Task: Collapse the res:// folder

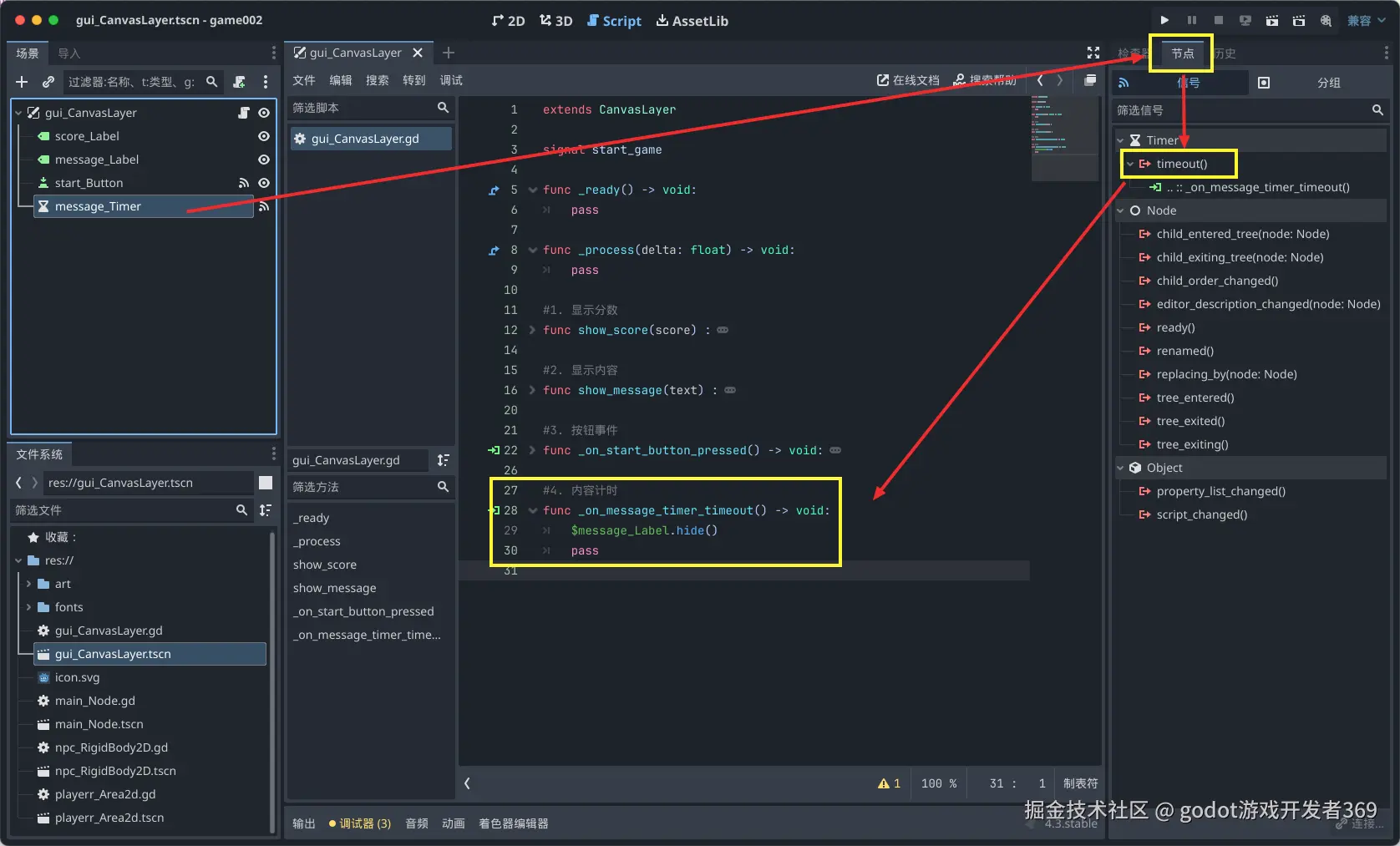Action: click(x=18, y=560)
